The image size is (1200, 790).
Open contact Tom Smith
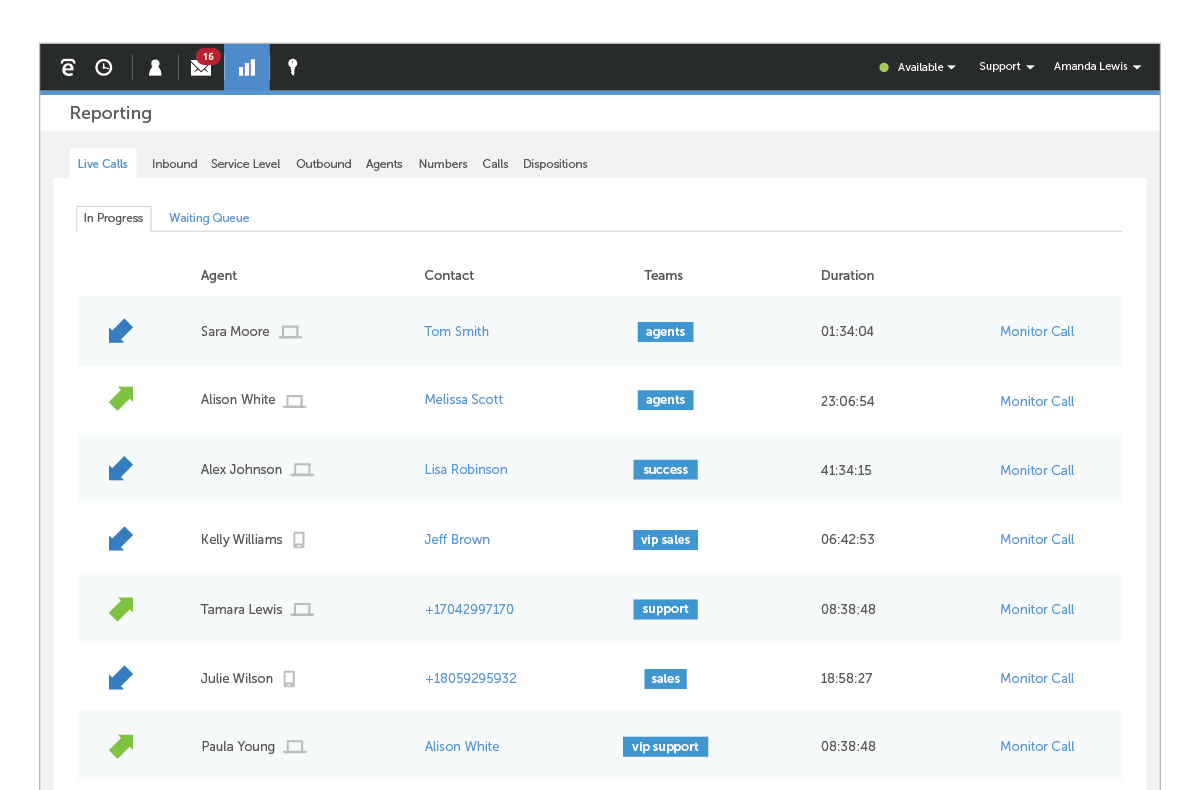pos(457,331)
